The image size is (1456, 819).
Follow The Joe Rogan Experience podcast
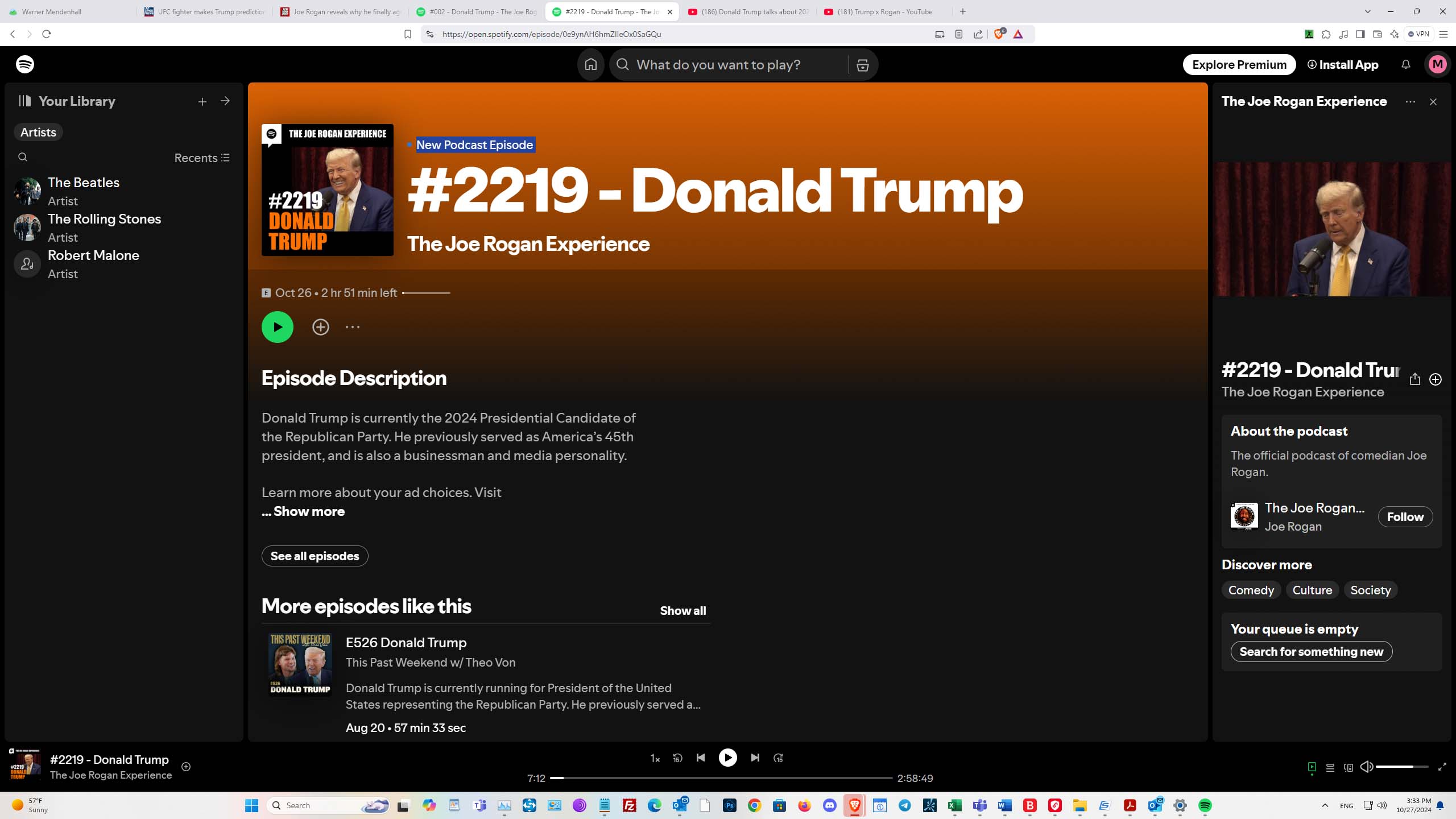[x=1405, y=516]
